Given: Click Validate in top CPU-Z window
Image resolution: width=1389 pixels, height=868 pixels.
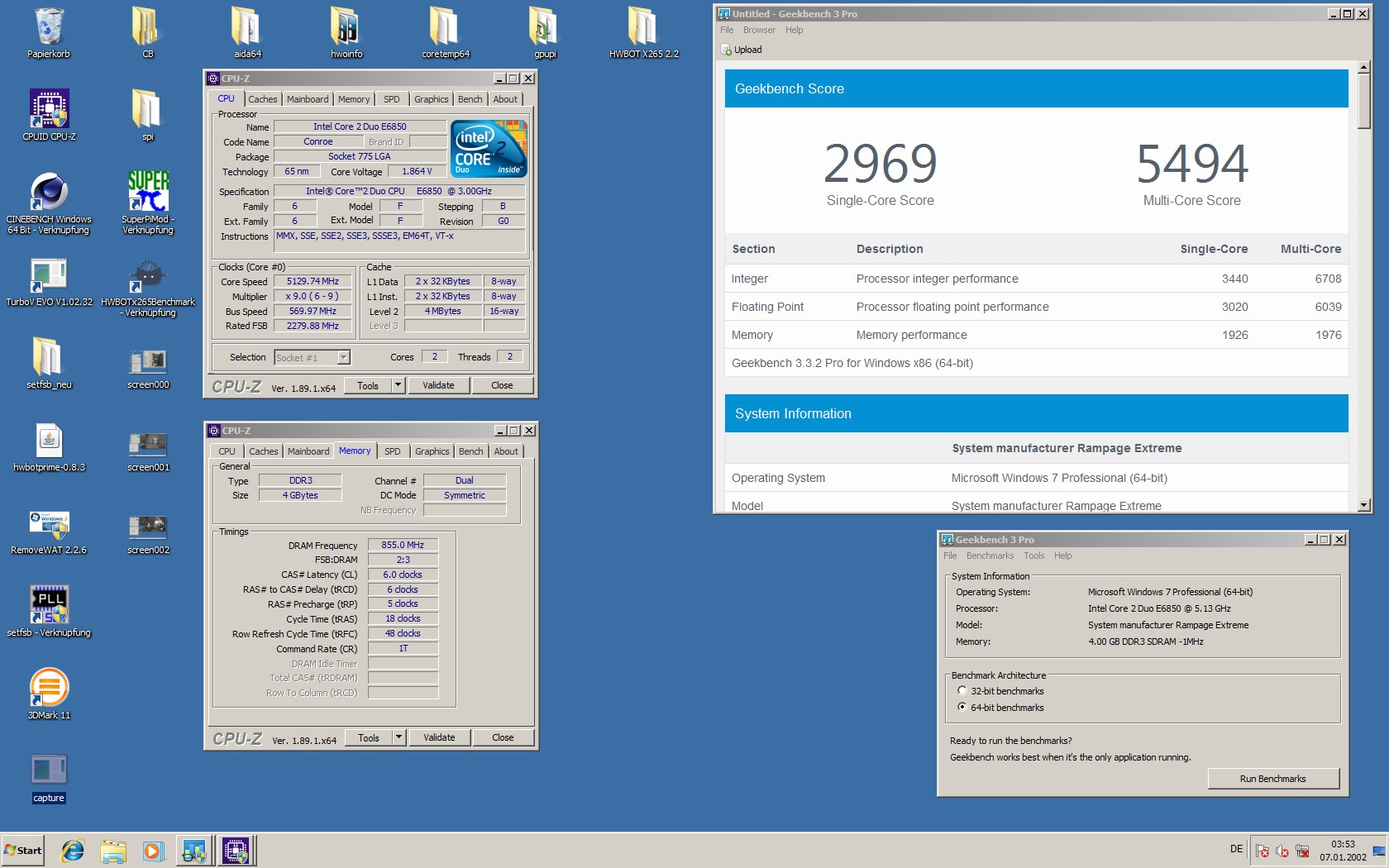Looking at the screenshot, I should [438, 385].
